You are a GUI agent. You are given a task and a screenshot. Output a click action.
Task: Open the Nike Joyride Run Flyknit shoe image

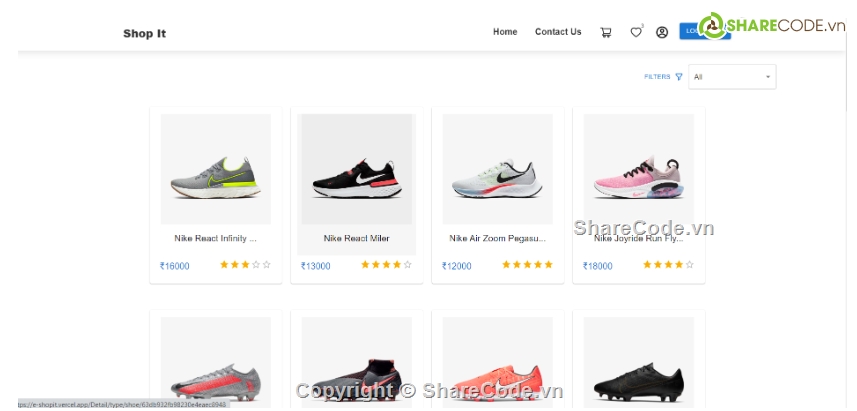639,169
